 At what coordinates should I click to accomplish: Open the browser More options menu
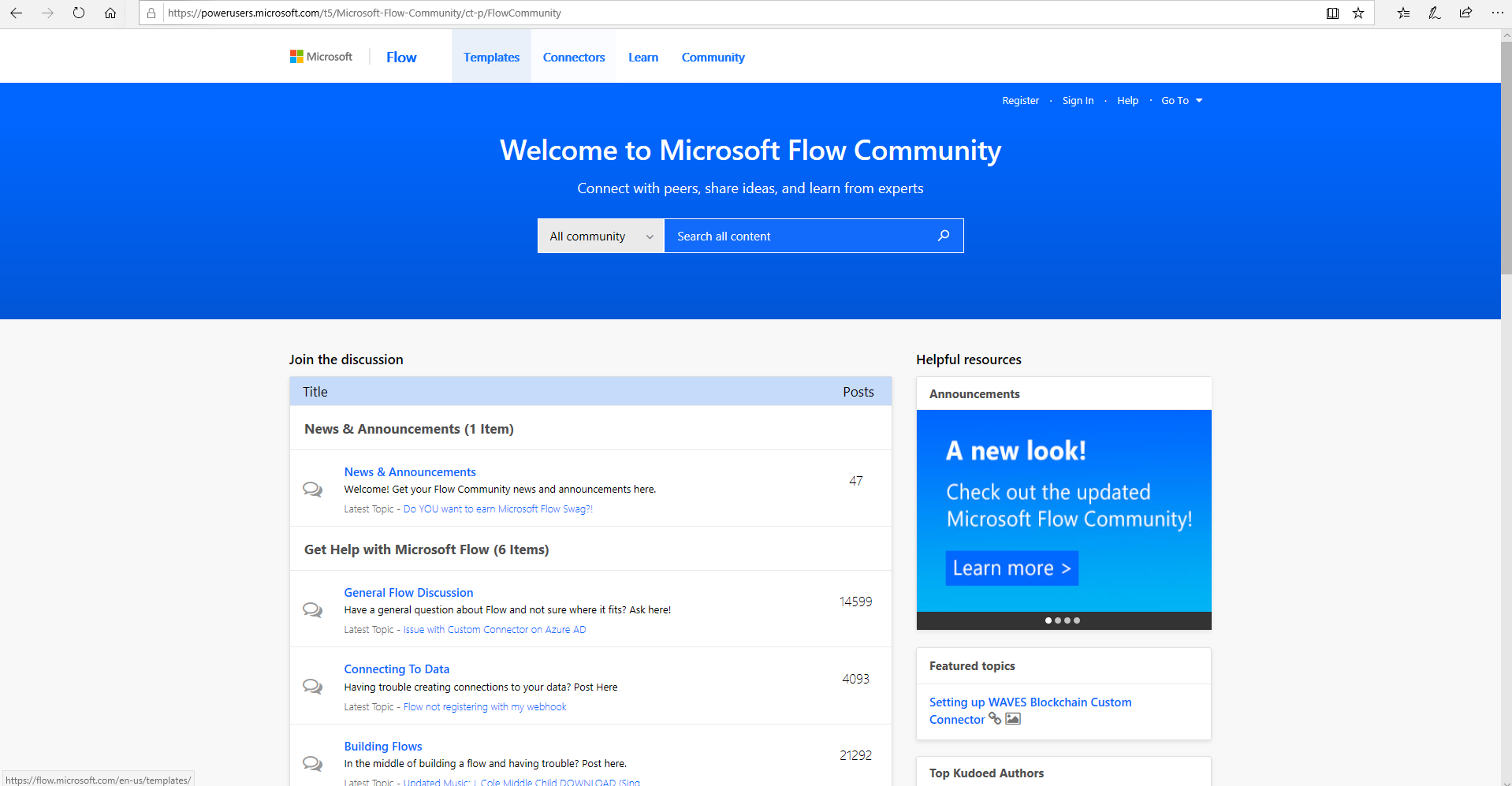point(1497,13)
